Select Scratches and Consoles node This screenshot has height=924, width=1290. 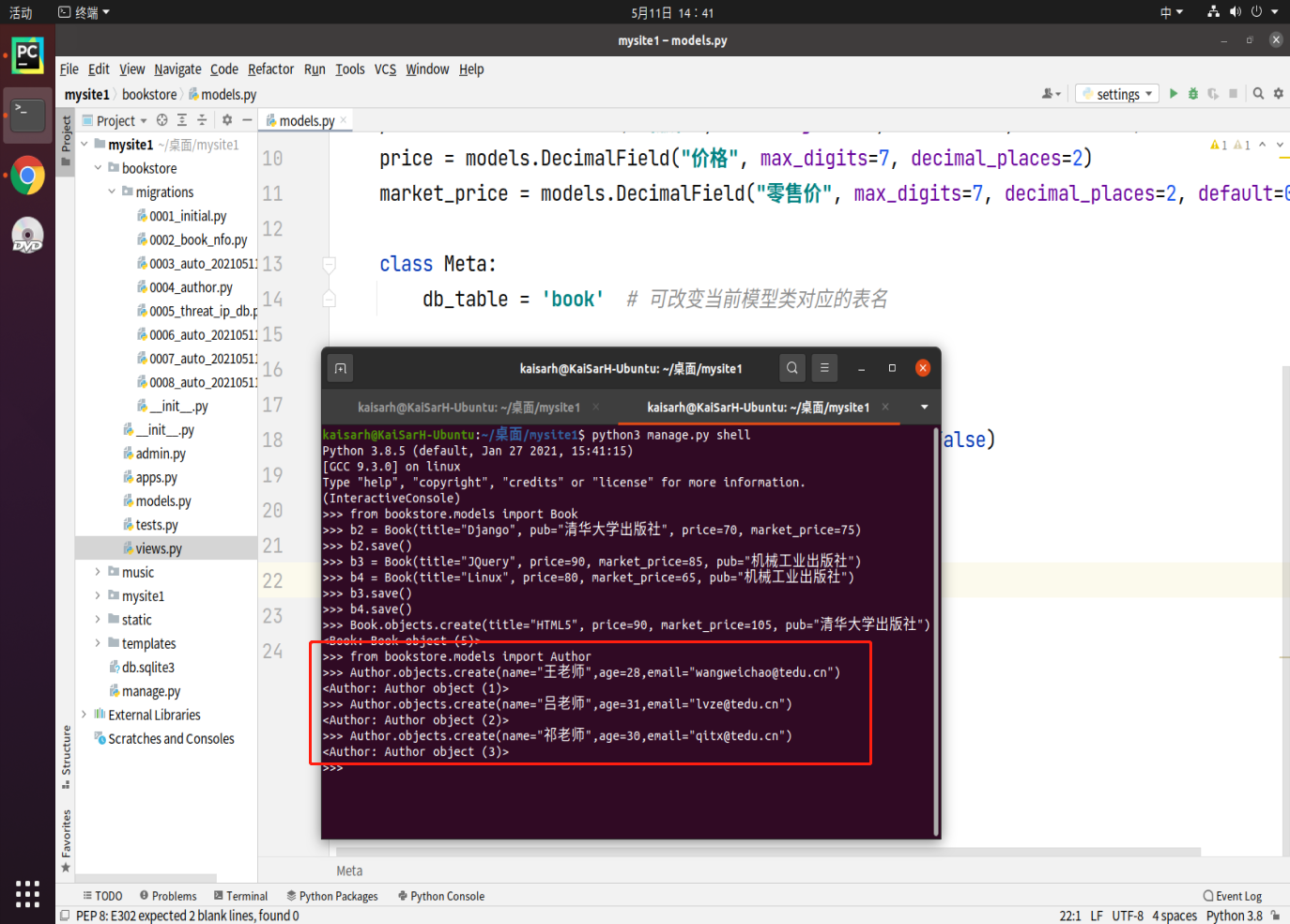164,739
